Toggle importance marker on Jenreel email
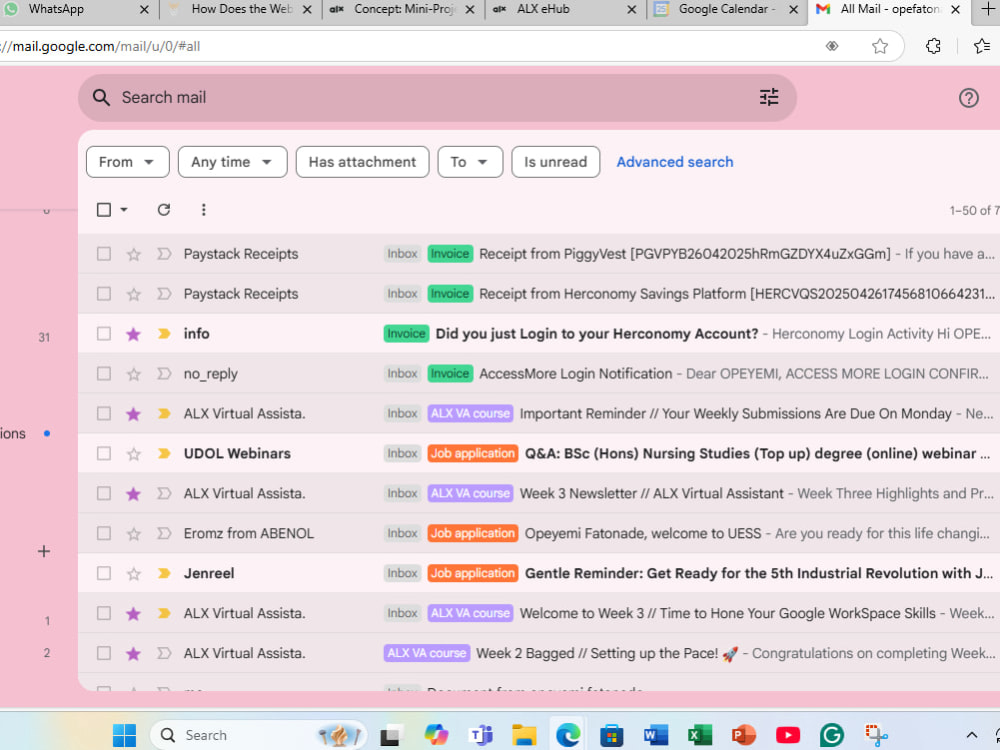The width and height of the screenshot is (1000, 750). (164, 573)
